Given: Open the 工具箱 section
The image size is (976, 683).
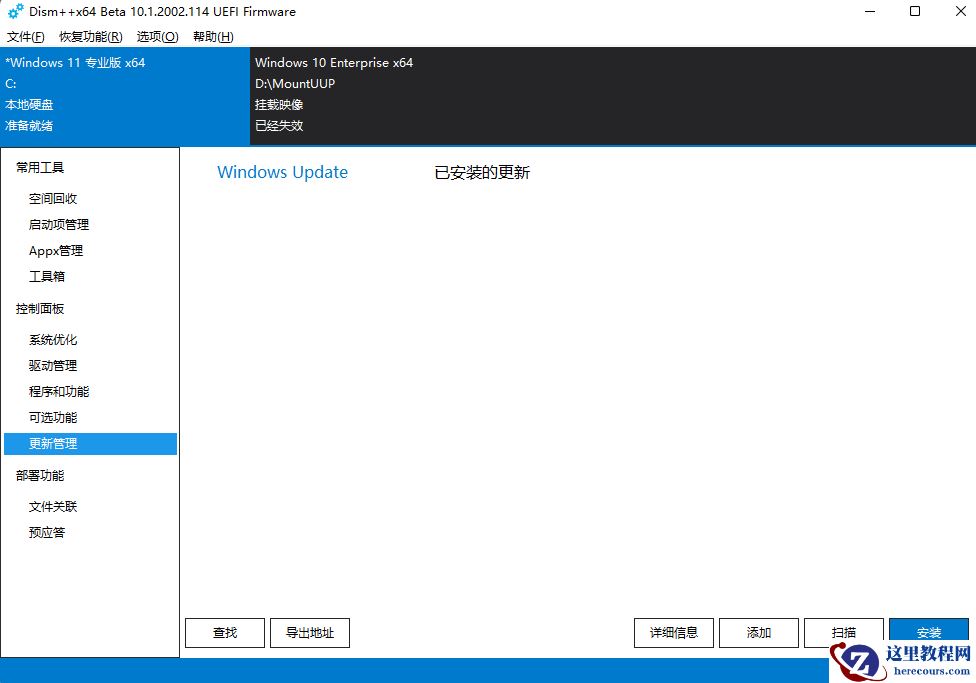Looking at the screenshot, I should pyautogui.click(x=46, y=276).
